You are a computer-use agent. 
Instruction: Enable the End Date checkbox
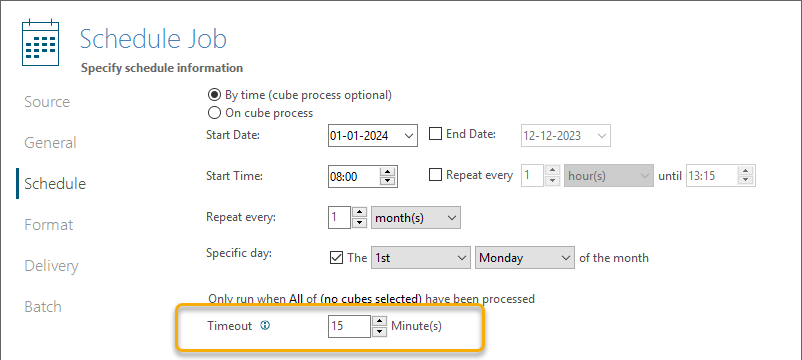tap(435, 134)
